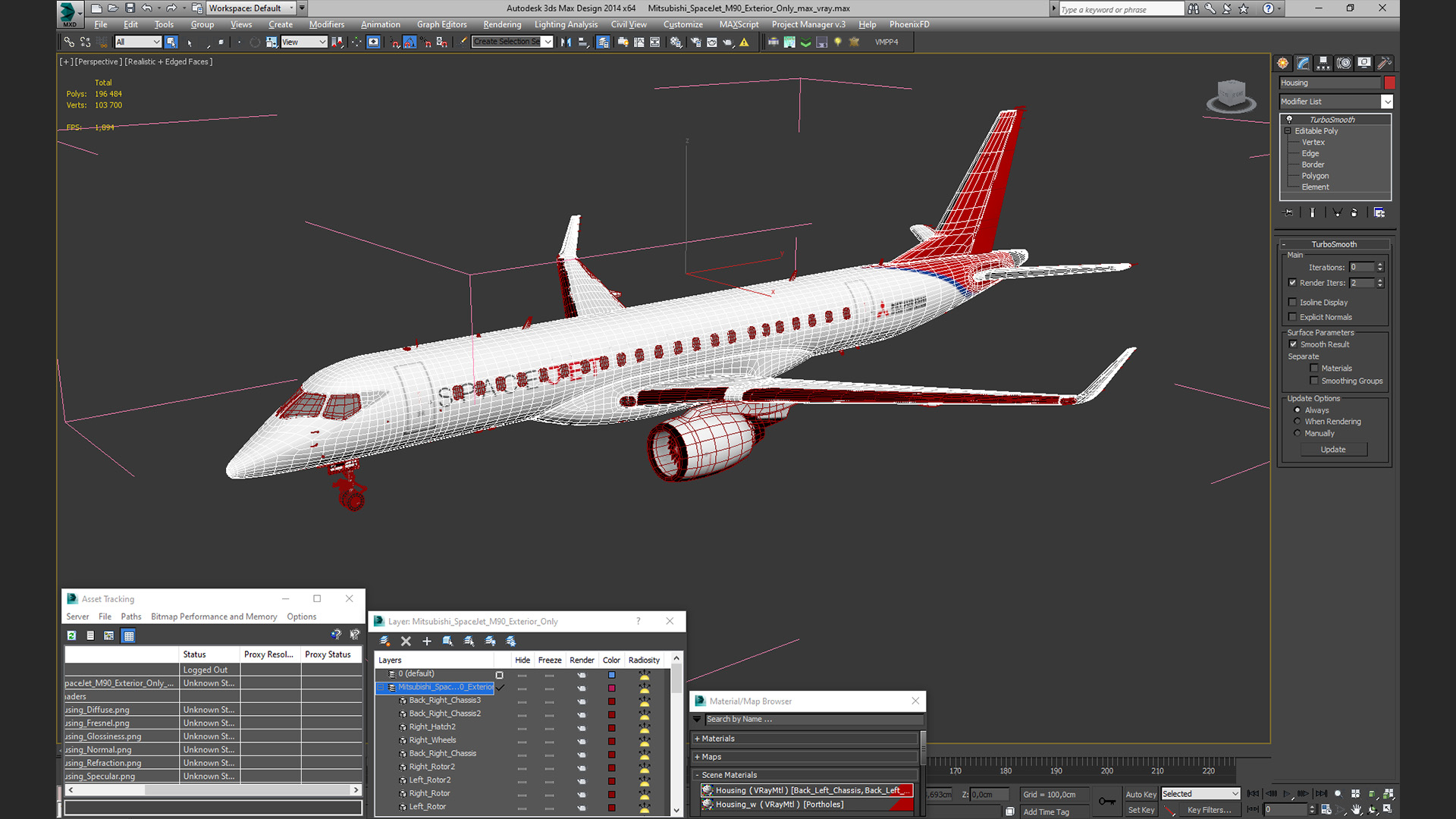Viewport: 1456px width, 819px height.
Task: Enable Explicit Normals checkbox
Action: coord(1292,317)
